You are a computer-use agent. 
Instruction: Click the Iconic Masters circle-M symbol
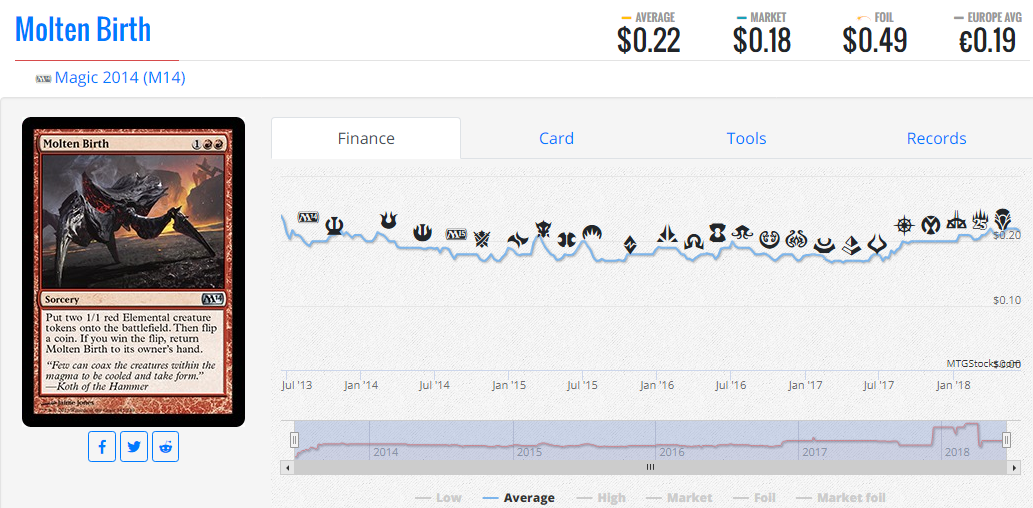coord(930,225)
